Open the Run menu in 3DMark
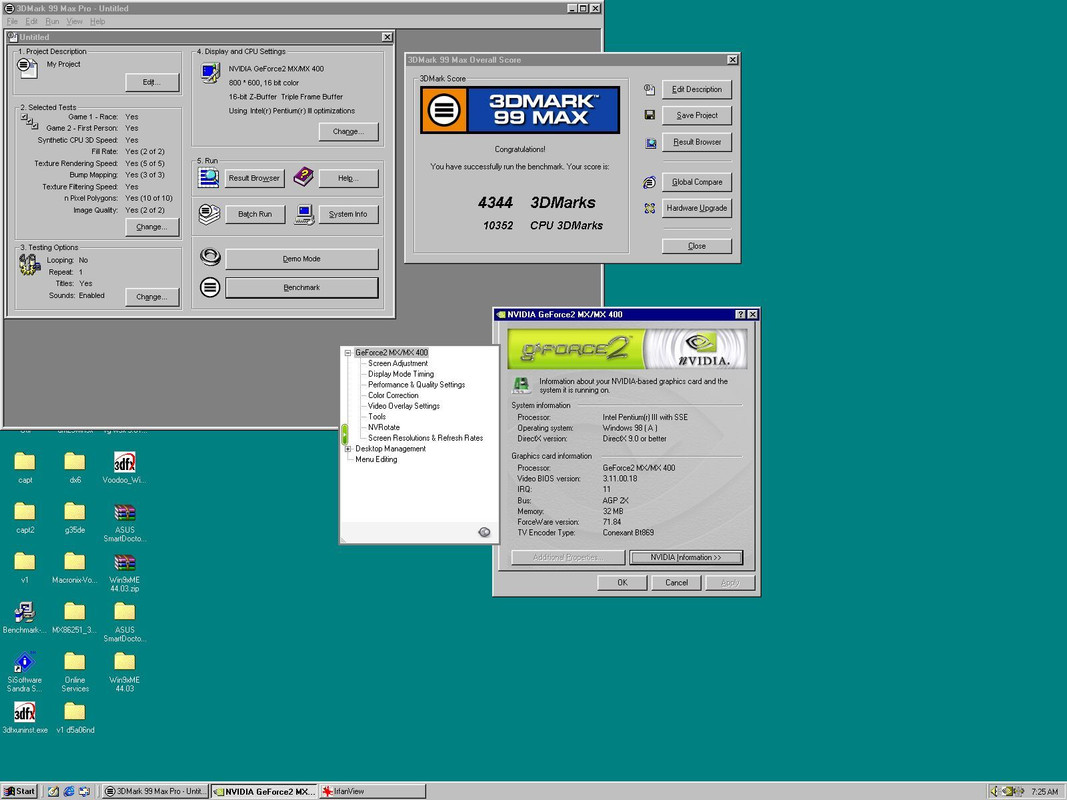This screenshot has height=800, width=1067. point(52,21)
